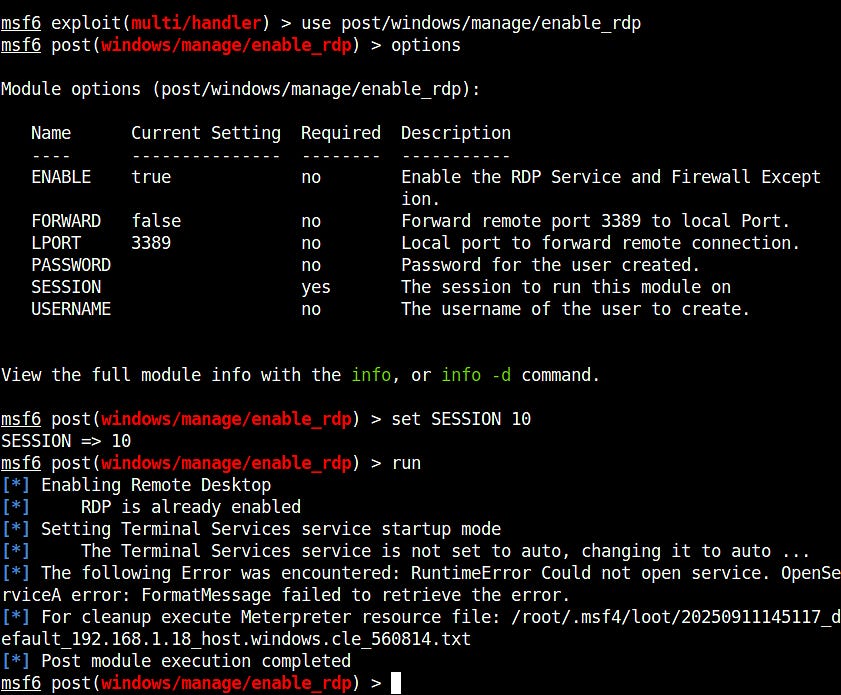This screenshot has height=695, width=841.
Task: Click the 'ENABLE' option name
Action: pyautogui.click(x=61, y=177)
